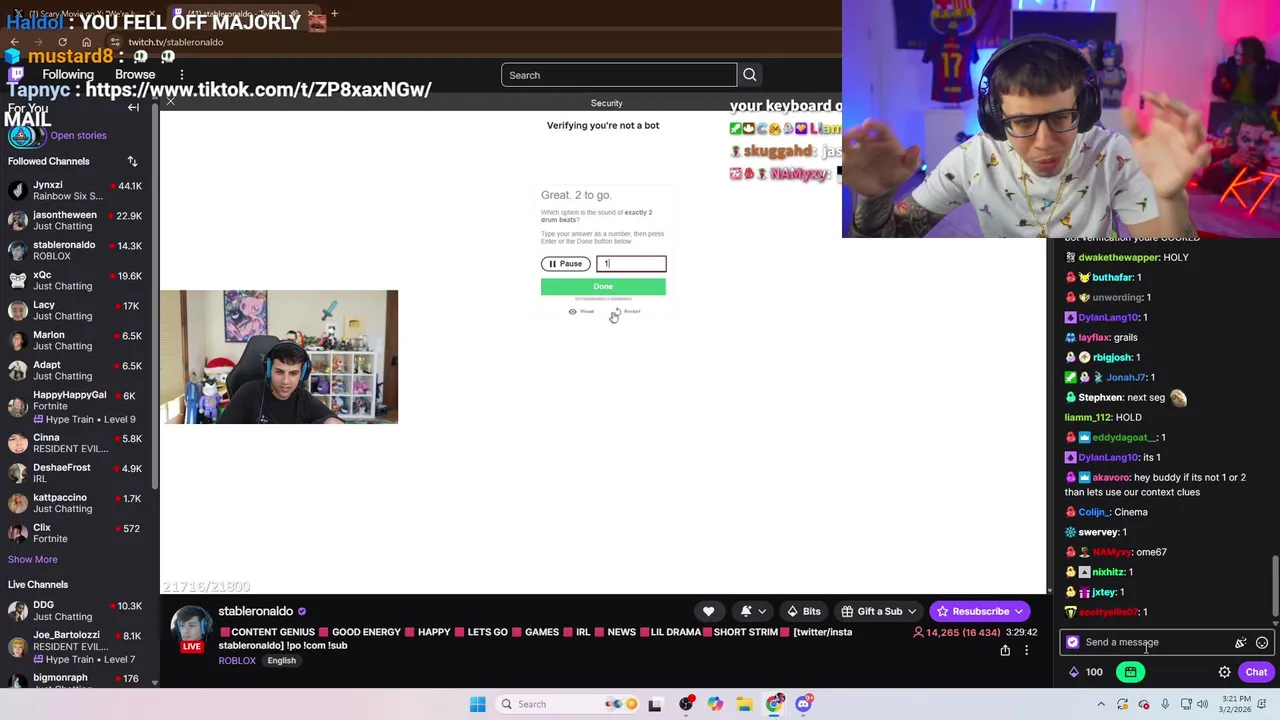Image resolution: width=1280 pixels, height=720 pixels.
Task: Go back with the browser arrow
Action: pos(14,42)
